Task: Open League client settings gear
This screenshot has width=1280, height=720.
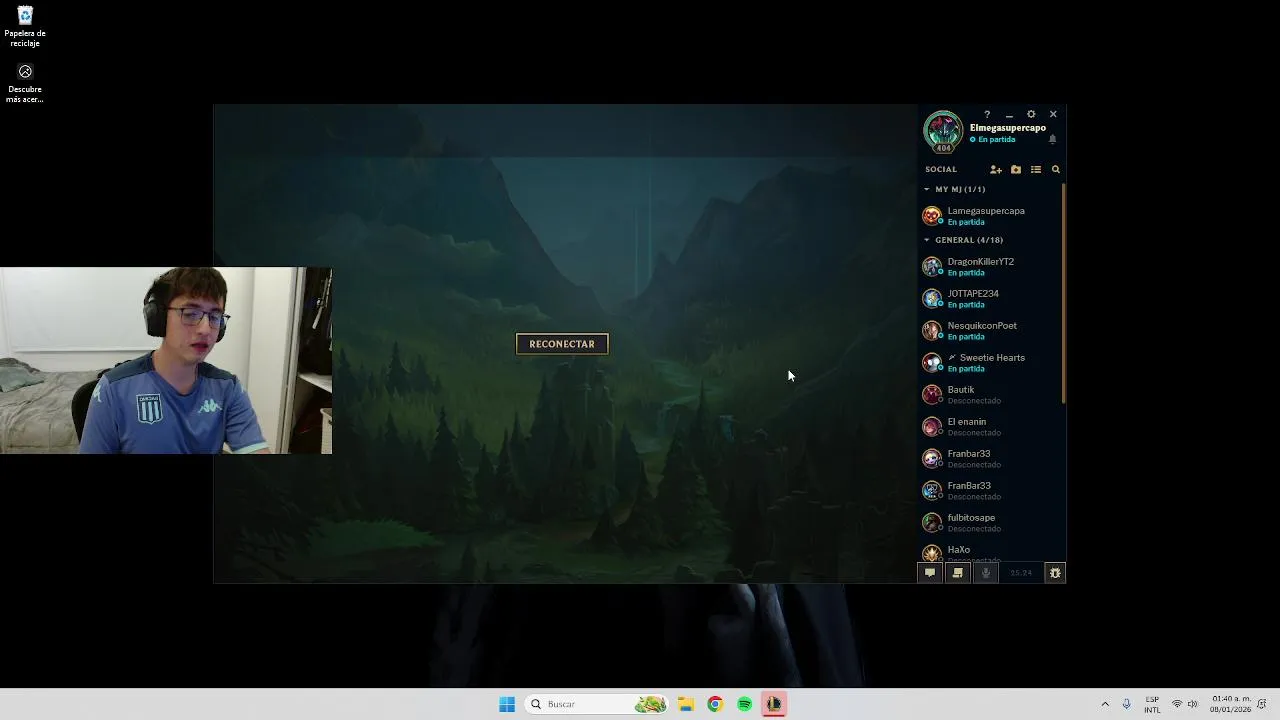Action: tap(1031, 114)
